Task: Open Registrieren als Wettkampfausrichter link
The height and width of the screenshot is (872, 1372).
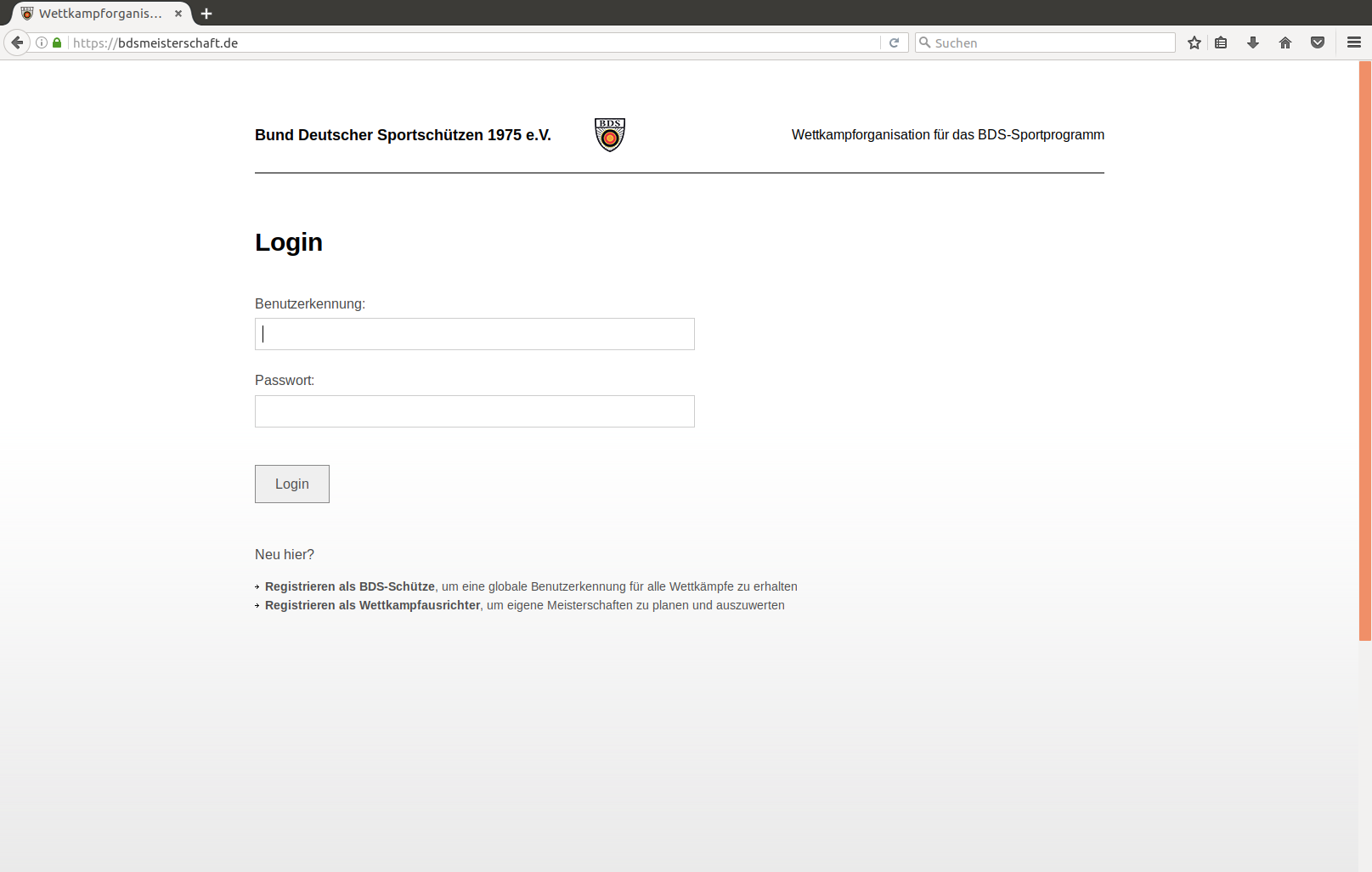Action: (372, 605)
